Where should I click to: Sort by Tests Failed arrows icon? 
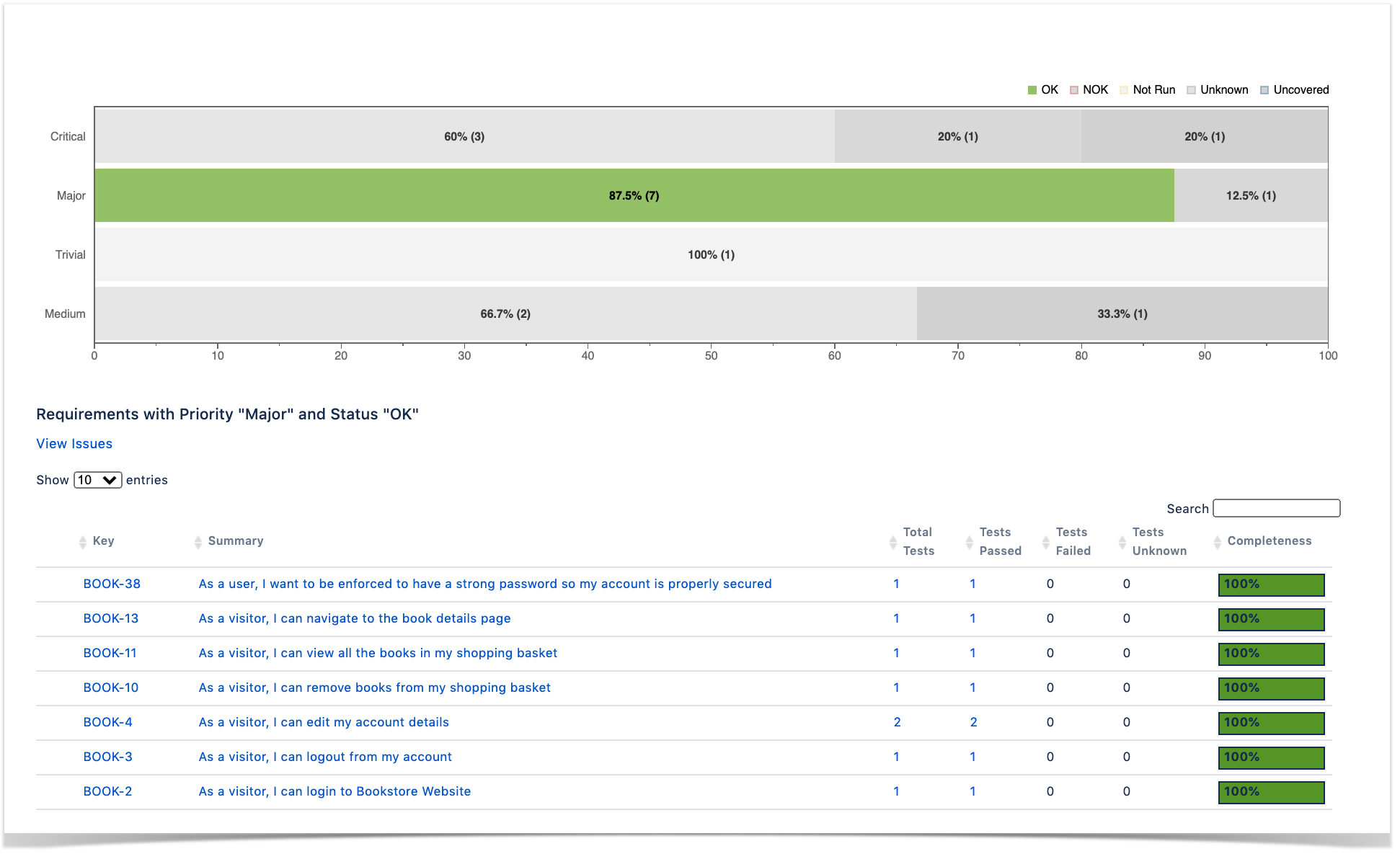pos(1045,542)
